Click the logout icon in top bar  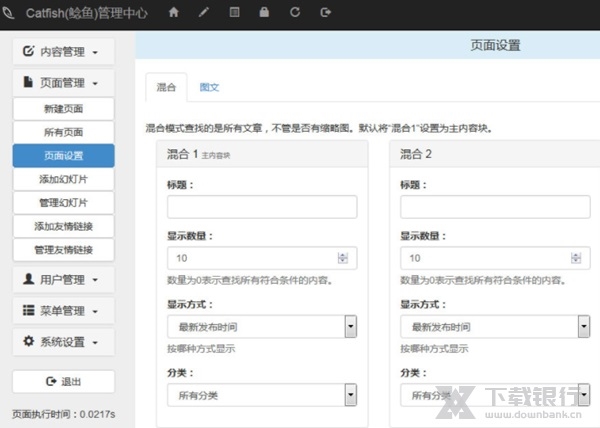pos(324,12)
